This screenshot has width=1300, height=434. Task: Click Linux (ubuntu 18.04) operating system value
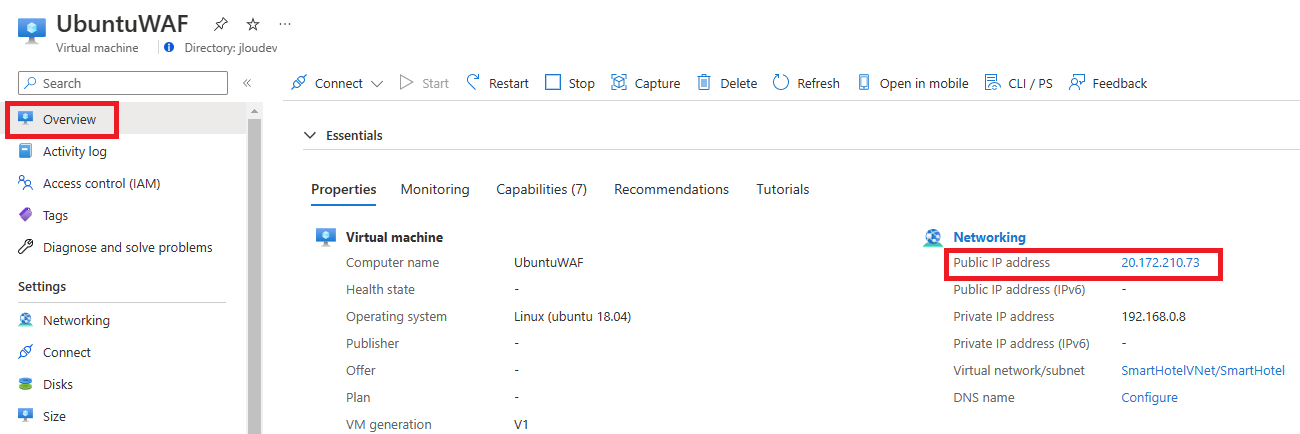[x=572, y=317]
